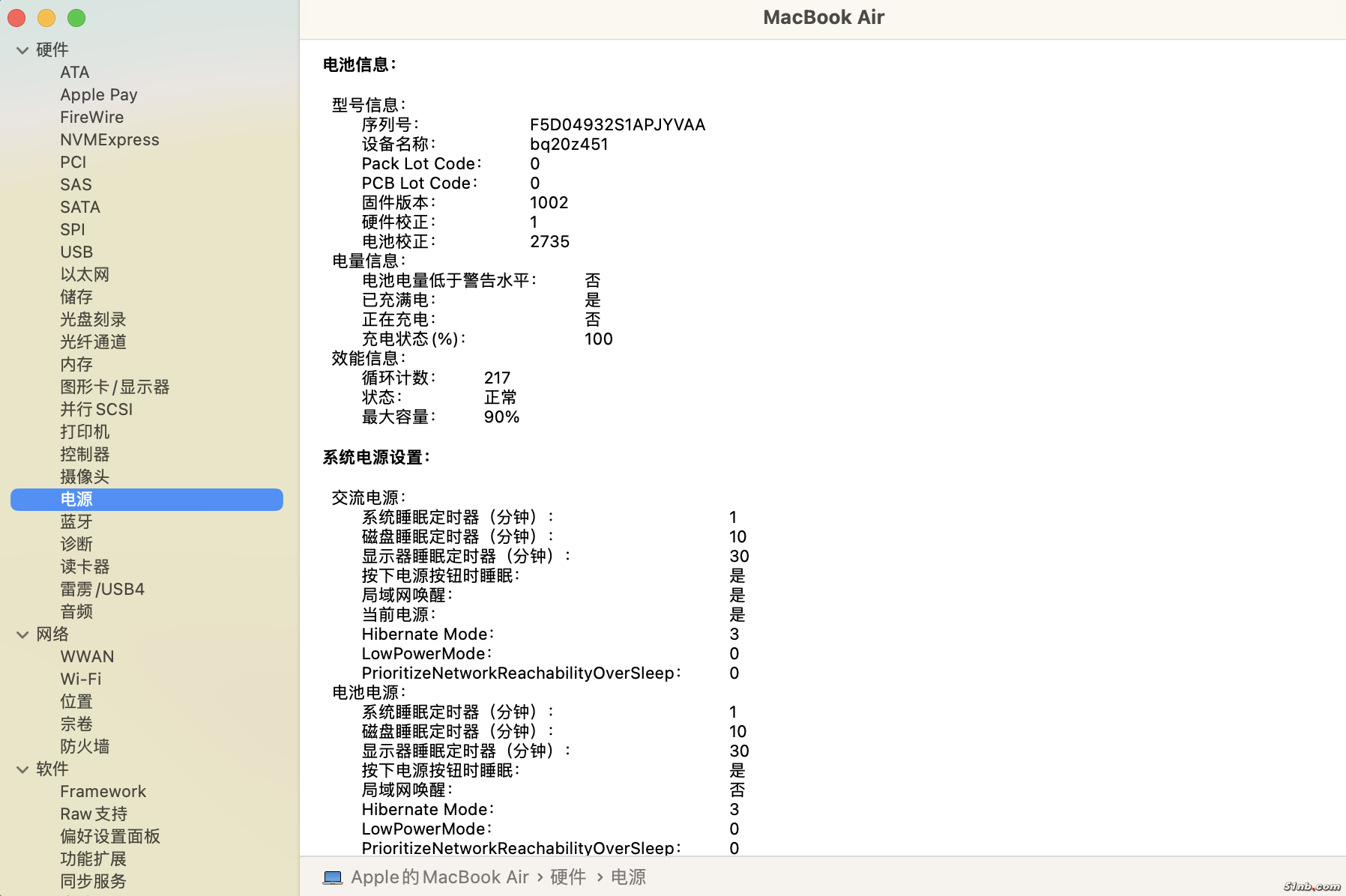1346x896 pixels.
Task: Select 雷雳/USB4 Thunderbolt item
Action: (103, 590)
